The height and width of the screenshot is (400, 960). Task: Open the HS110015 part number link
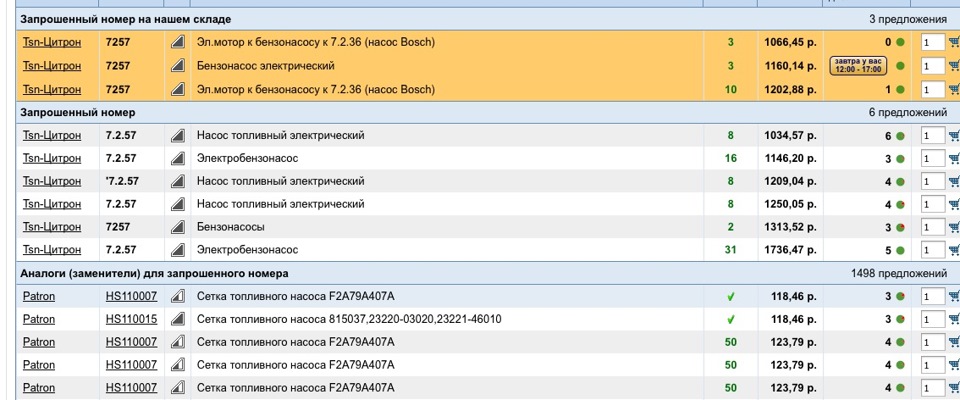click(x=131, y=319)
